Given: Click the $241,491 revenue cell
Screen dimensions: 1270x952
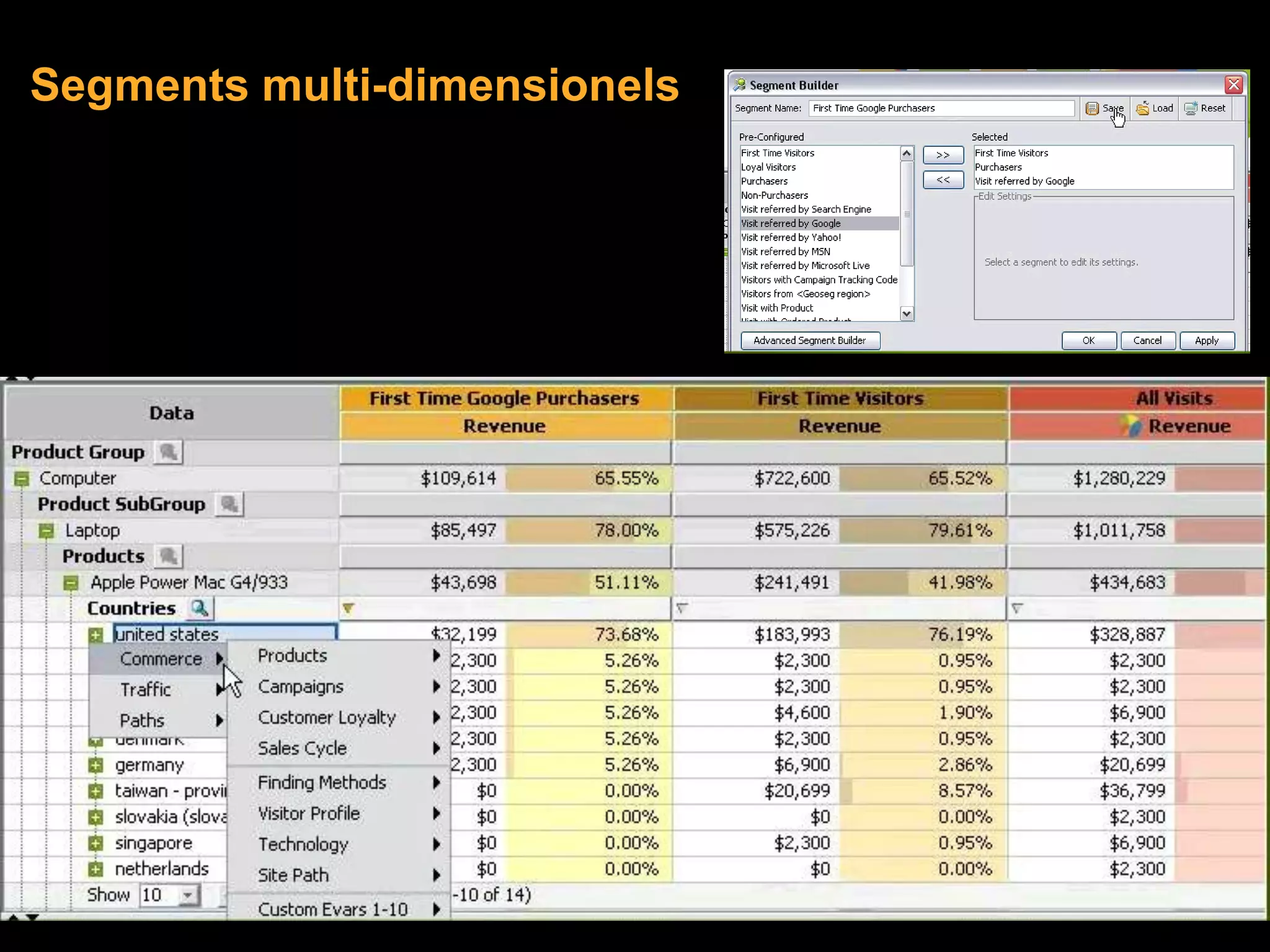Looking at the screenshot, I should [757, 583].
